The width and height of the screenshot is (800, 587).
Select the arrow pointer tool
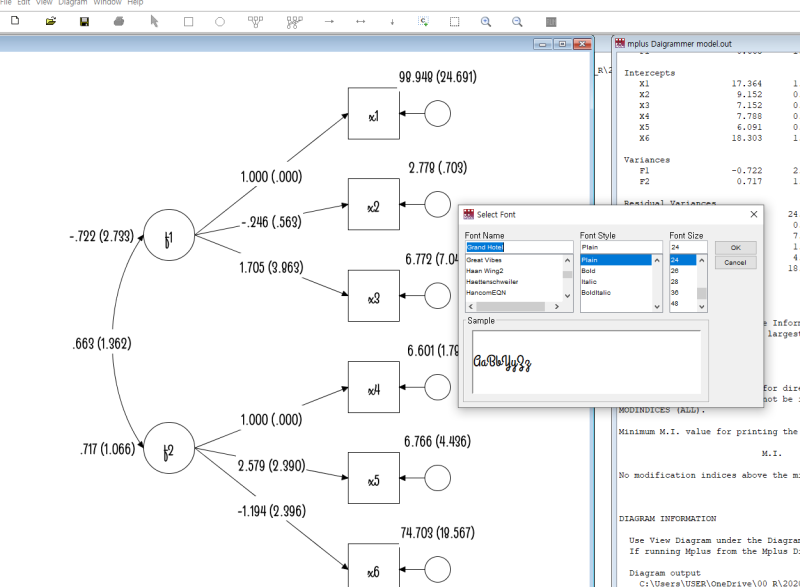coord(154,21)
